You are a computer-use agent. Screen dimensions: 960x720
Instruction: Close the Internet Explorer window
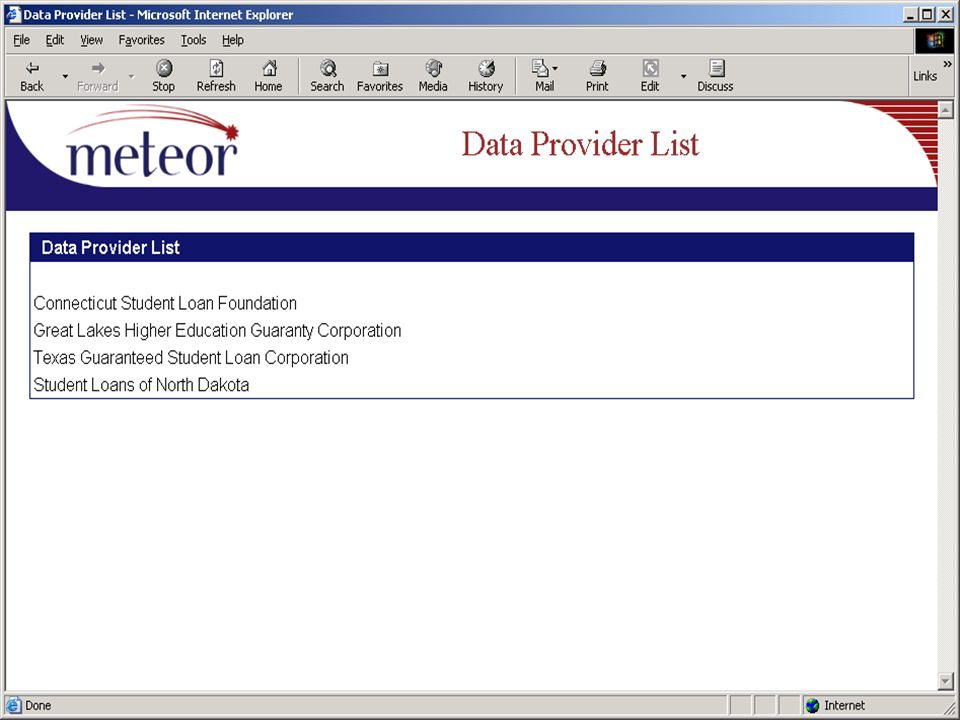pos(945,15)
